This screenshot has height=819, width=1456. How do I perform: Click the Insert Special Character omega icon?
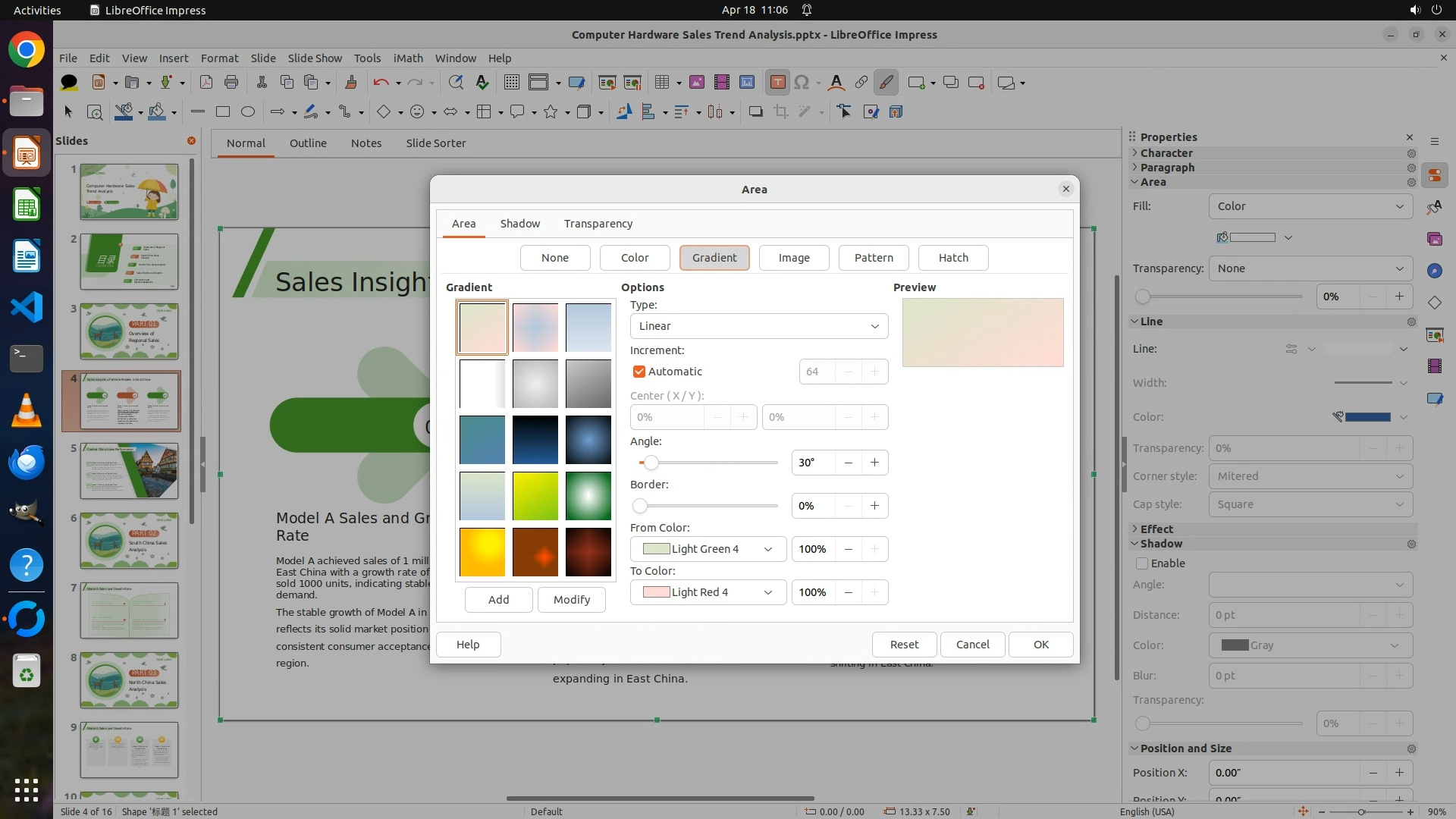point(802,83)
